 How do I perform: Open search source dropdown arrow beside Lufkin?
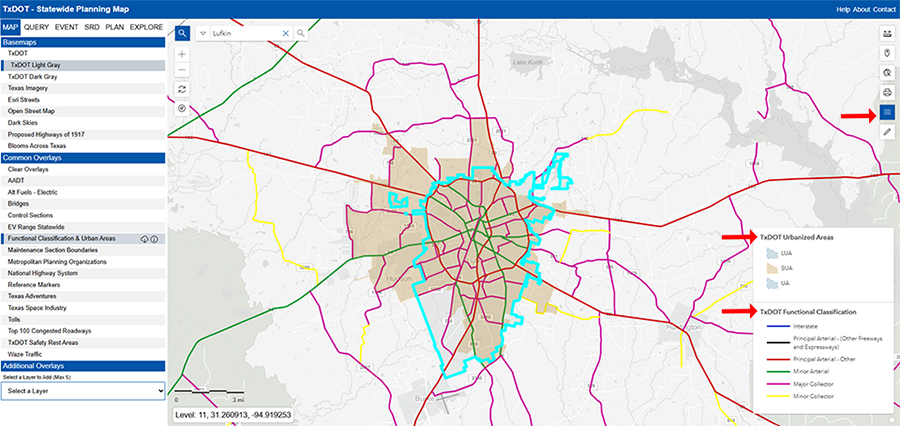203,33
